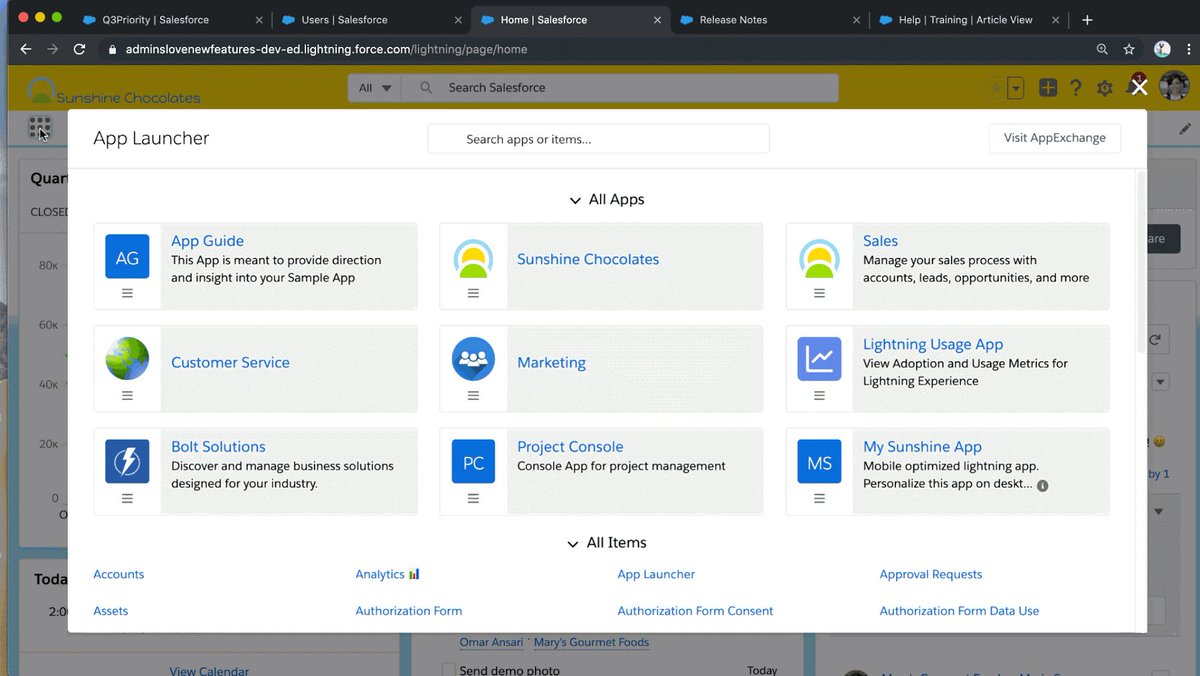
Task: Click the Marketing people icon
Action: pyautogui.click(x=473, y=359)
